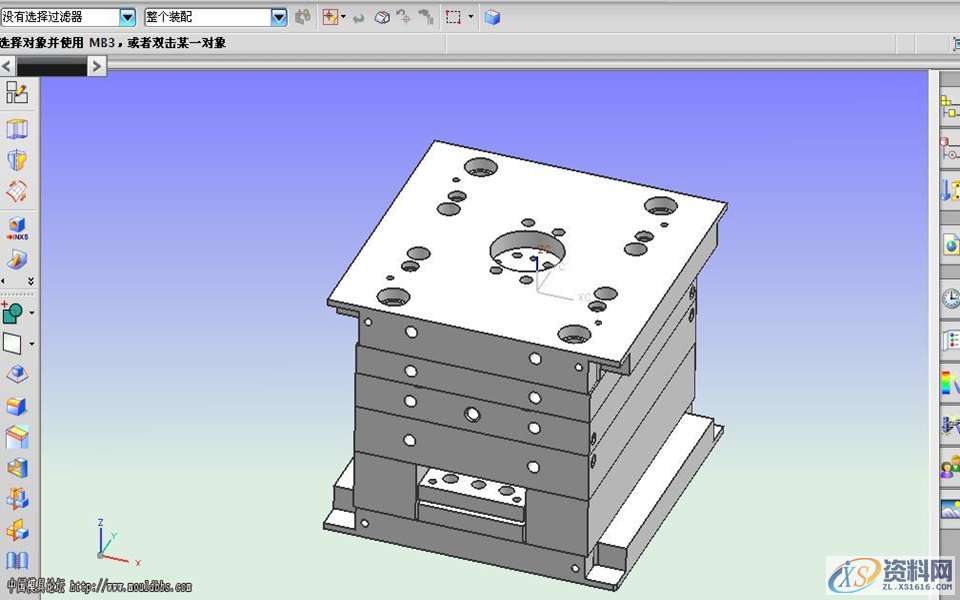
Task: Open the selection filter dropdown
Action: [127, 17]
